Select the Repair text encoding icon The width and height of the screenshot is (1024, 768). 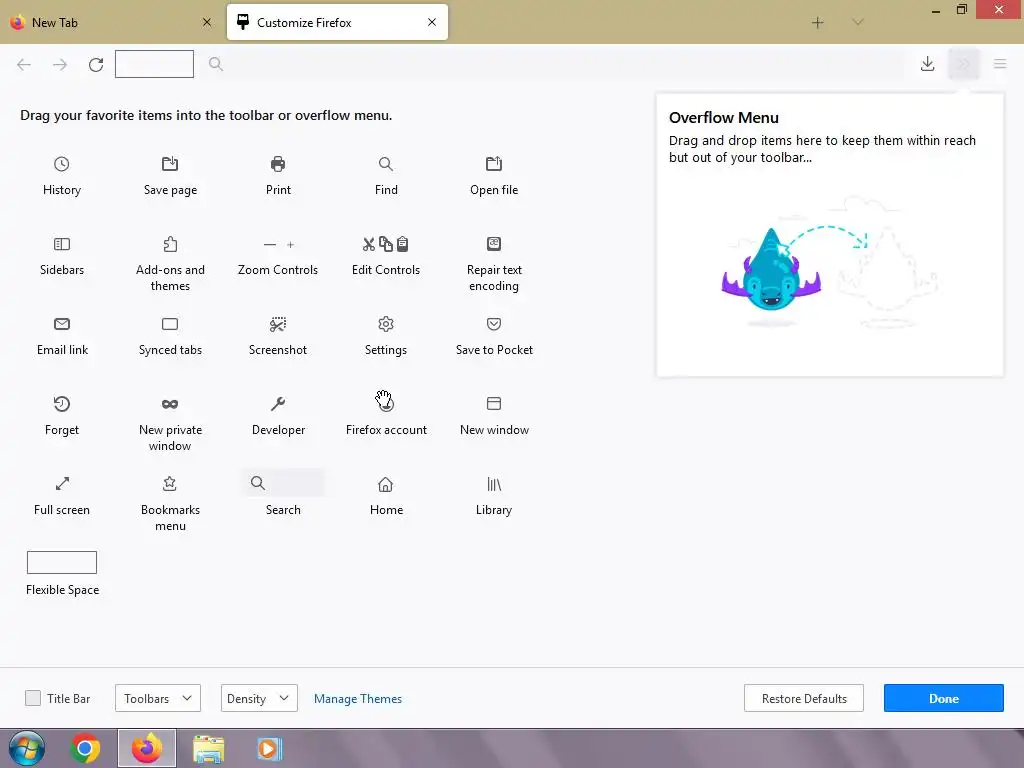coord(494,244)
